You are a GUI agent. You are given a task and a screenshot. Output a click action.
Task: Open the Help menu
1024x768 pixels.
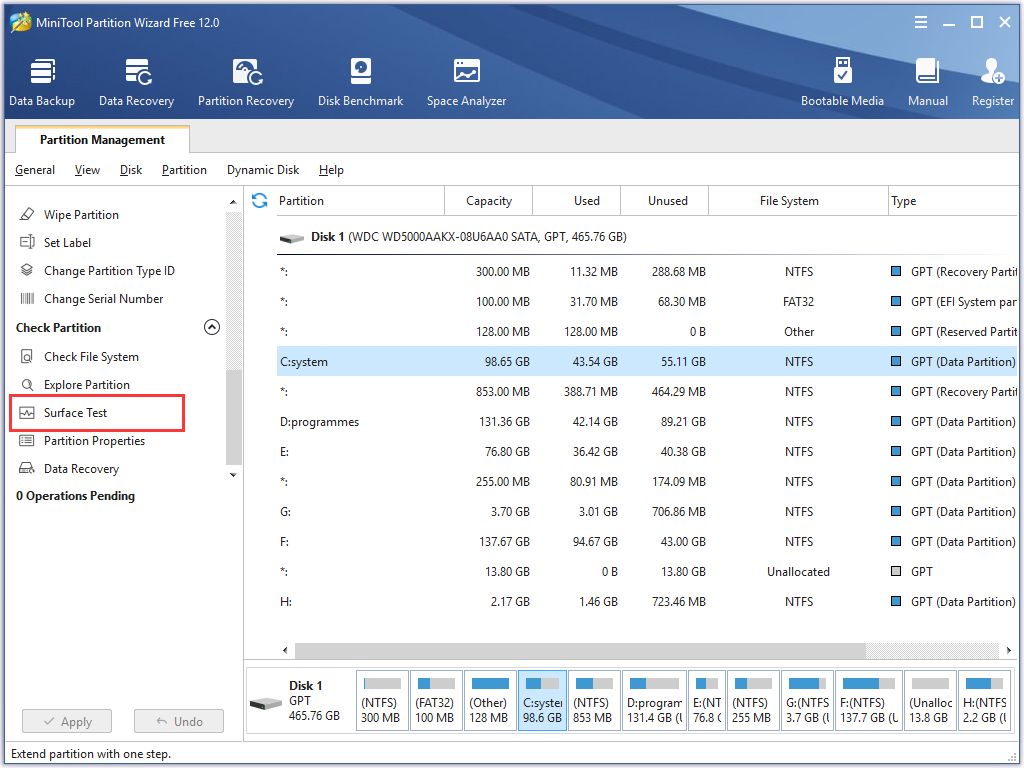coord(331,170)
